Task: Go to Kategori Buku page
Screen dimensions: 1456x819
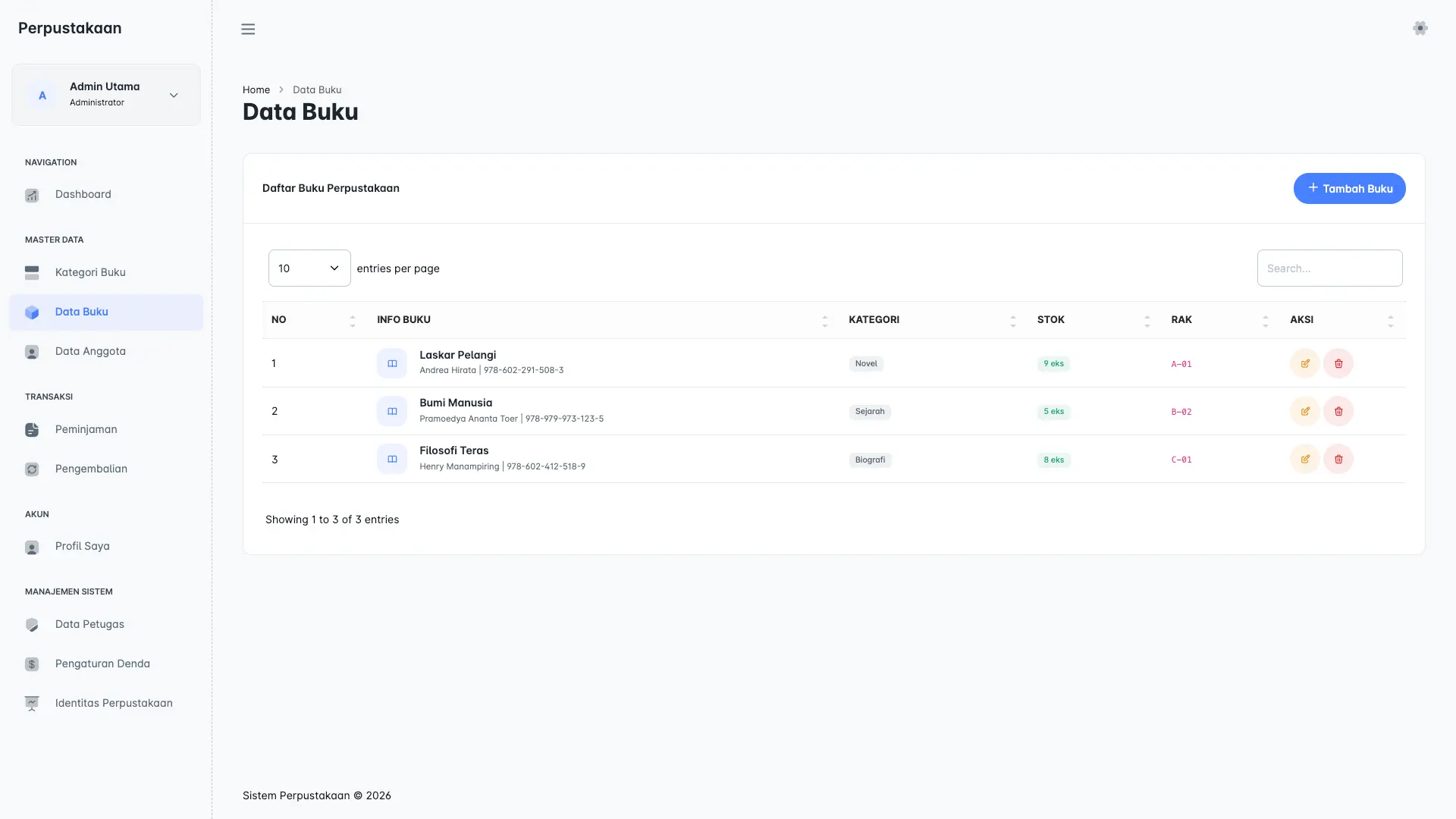Action: point(106,273)
